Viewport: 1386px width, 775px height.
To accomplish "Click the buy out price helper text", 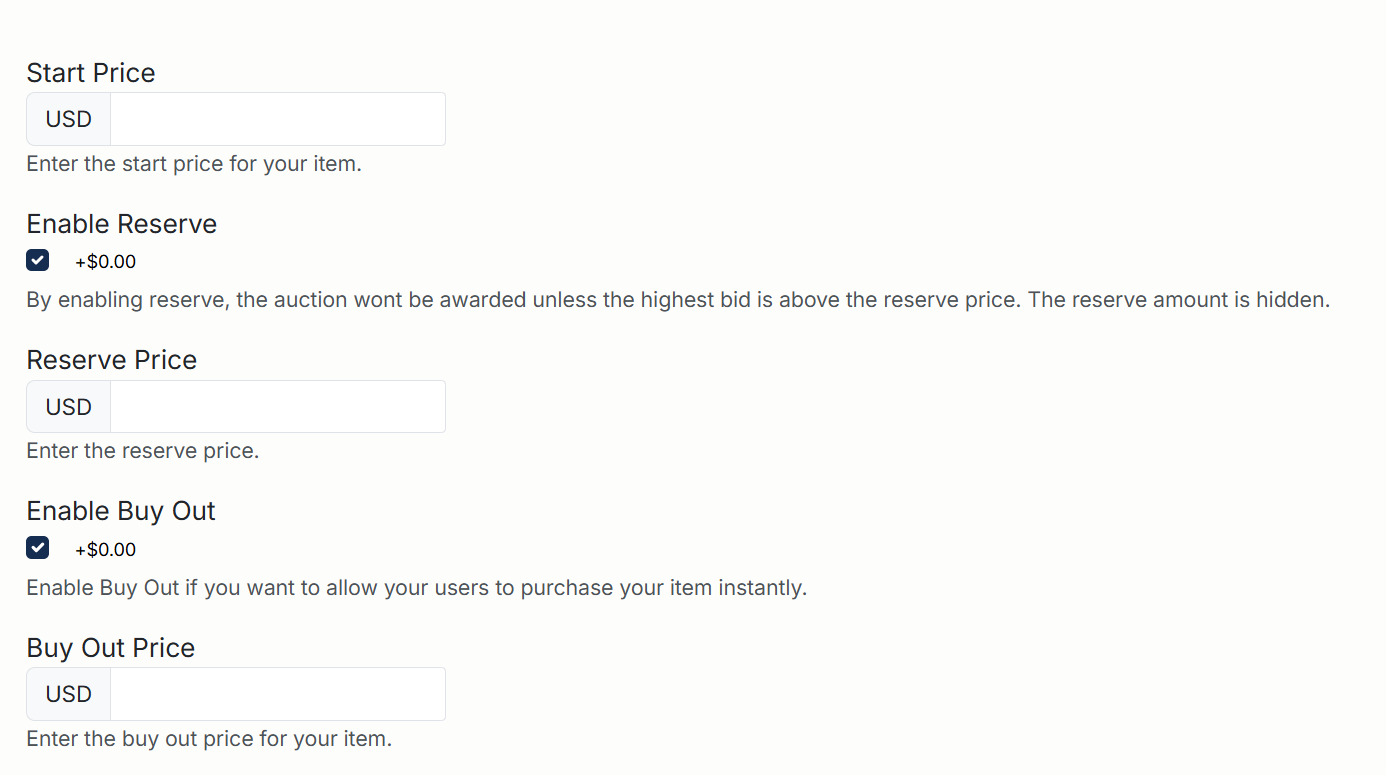I will click(210, 738).
